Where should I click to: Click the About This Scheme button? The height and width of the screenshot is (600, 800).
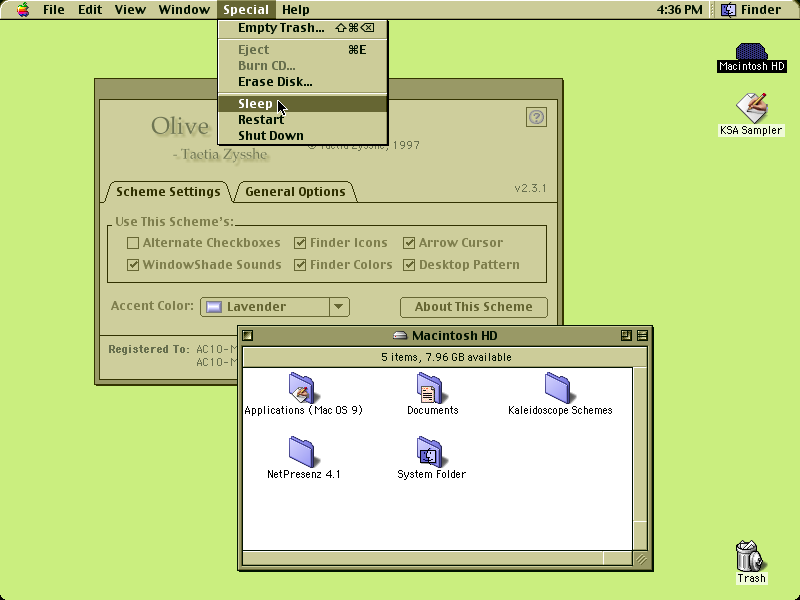(x=473, y=307)
